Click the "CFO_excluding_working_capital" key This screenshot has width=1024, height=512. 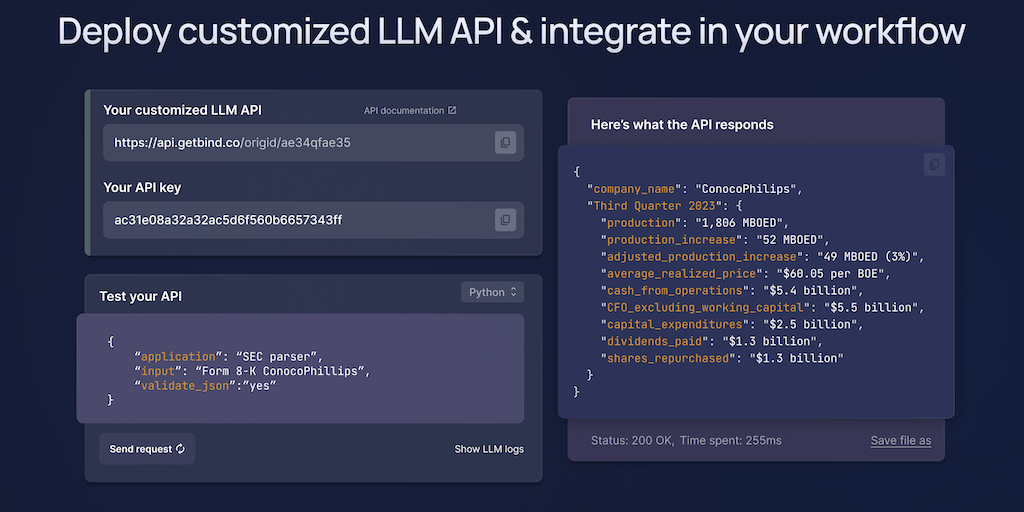pyautogui.click(x=706, y=307)
